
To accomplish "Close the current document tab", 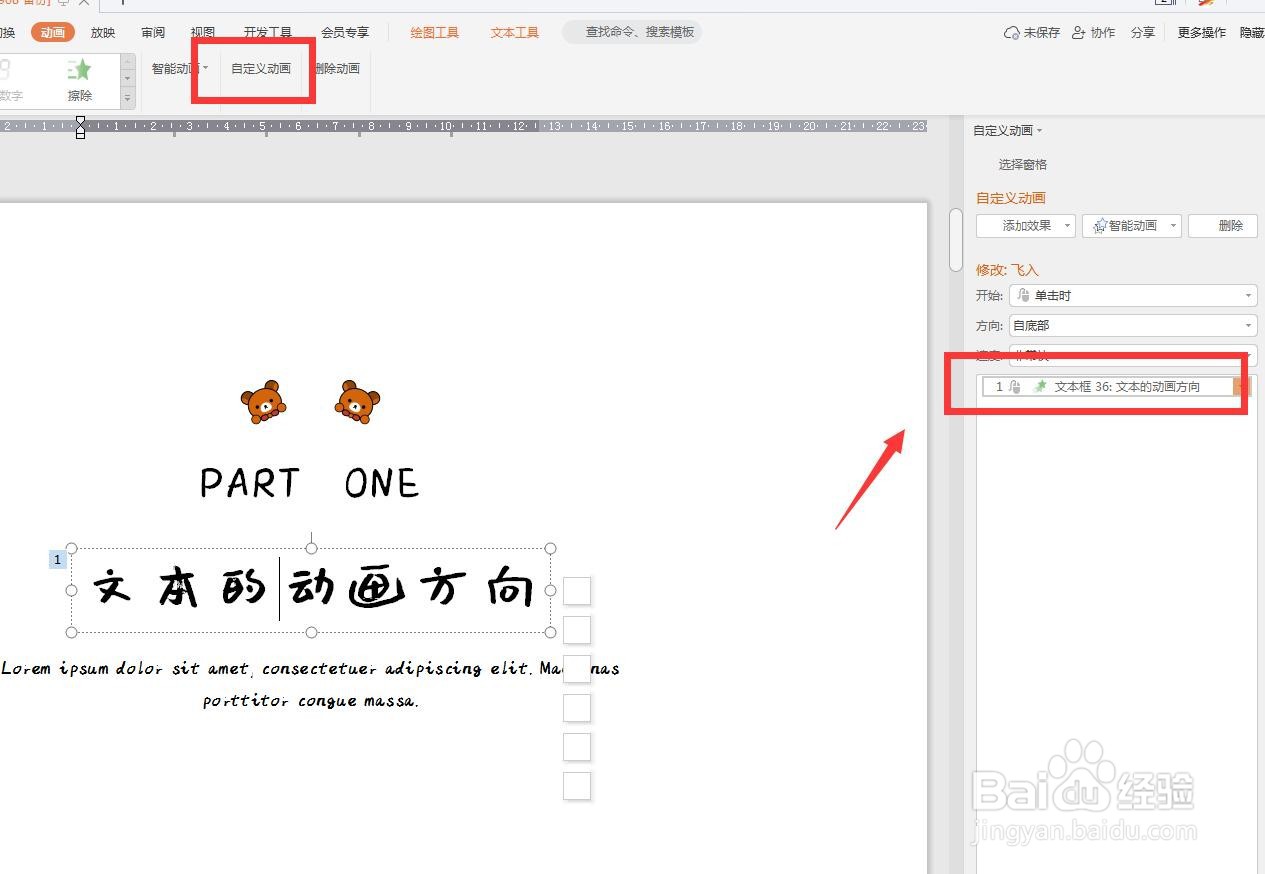I will pos(84,3).
